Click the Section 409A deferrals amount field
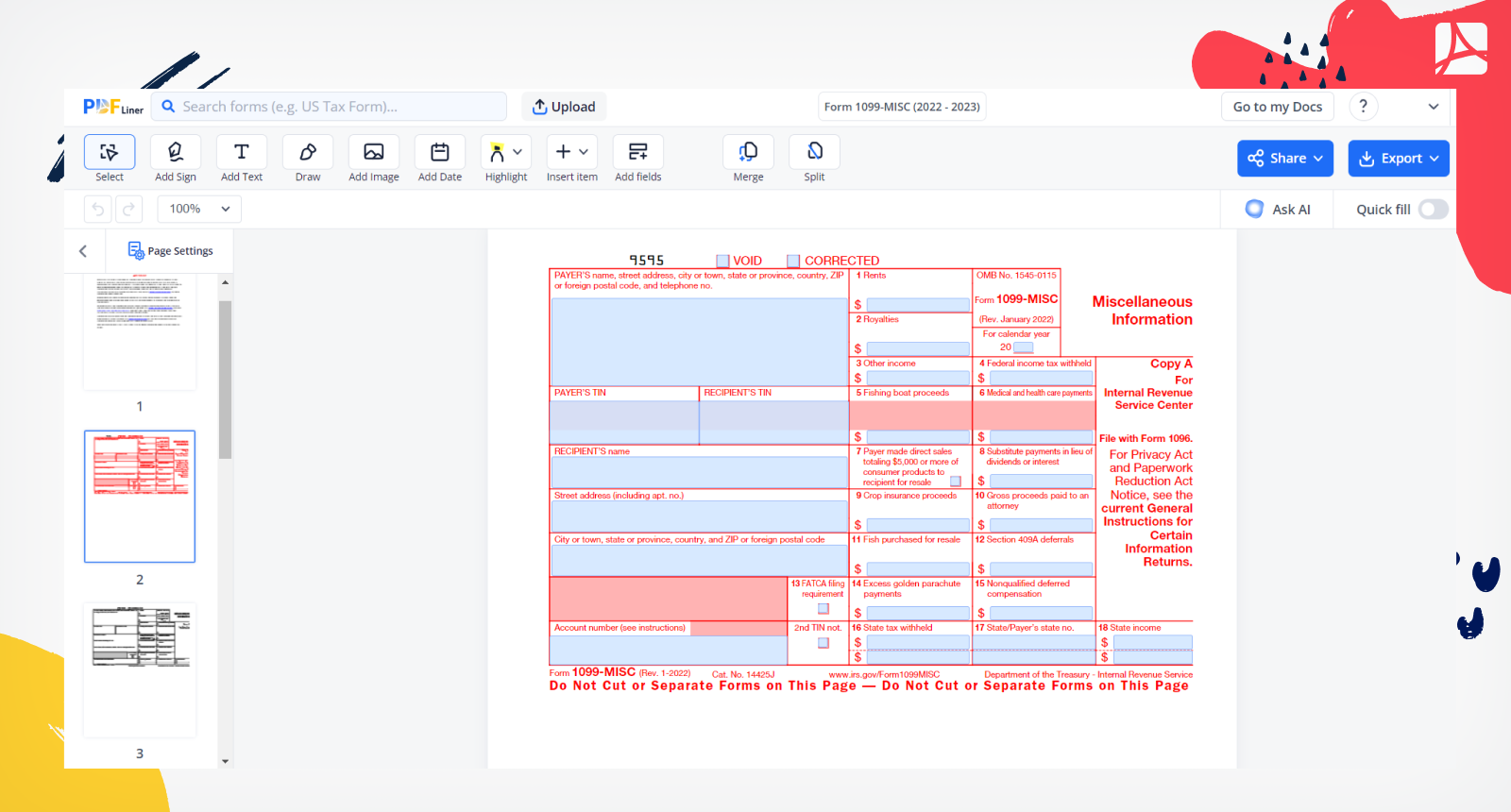Image resolution: width=1511 pixels, height=812 pixels. tap(1041, 569)
